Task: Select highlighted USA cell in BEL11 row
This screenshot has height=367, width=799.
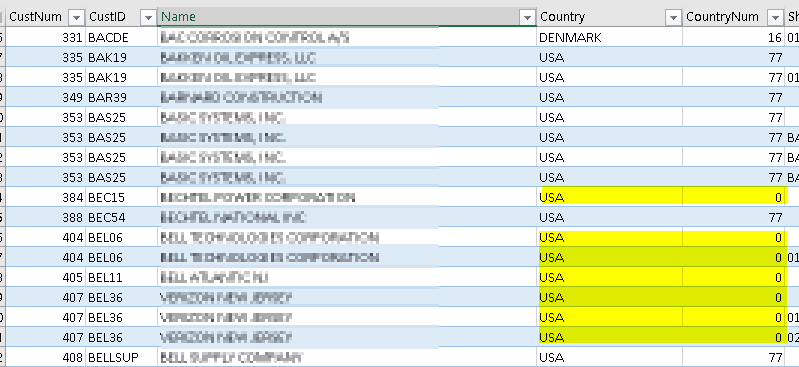Action: pos(609,277)
